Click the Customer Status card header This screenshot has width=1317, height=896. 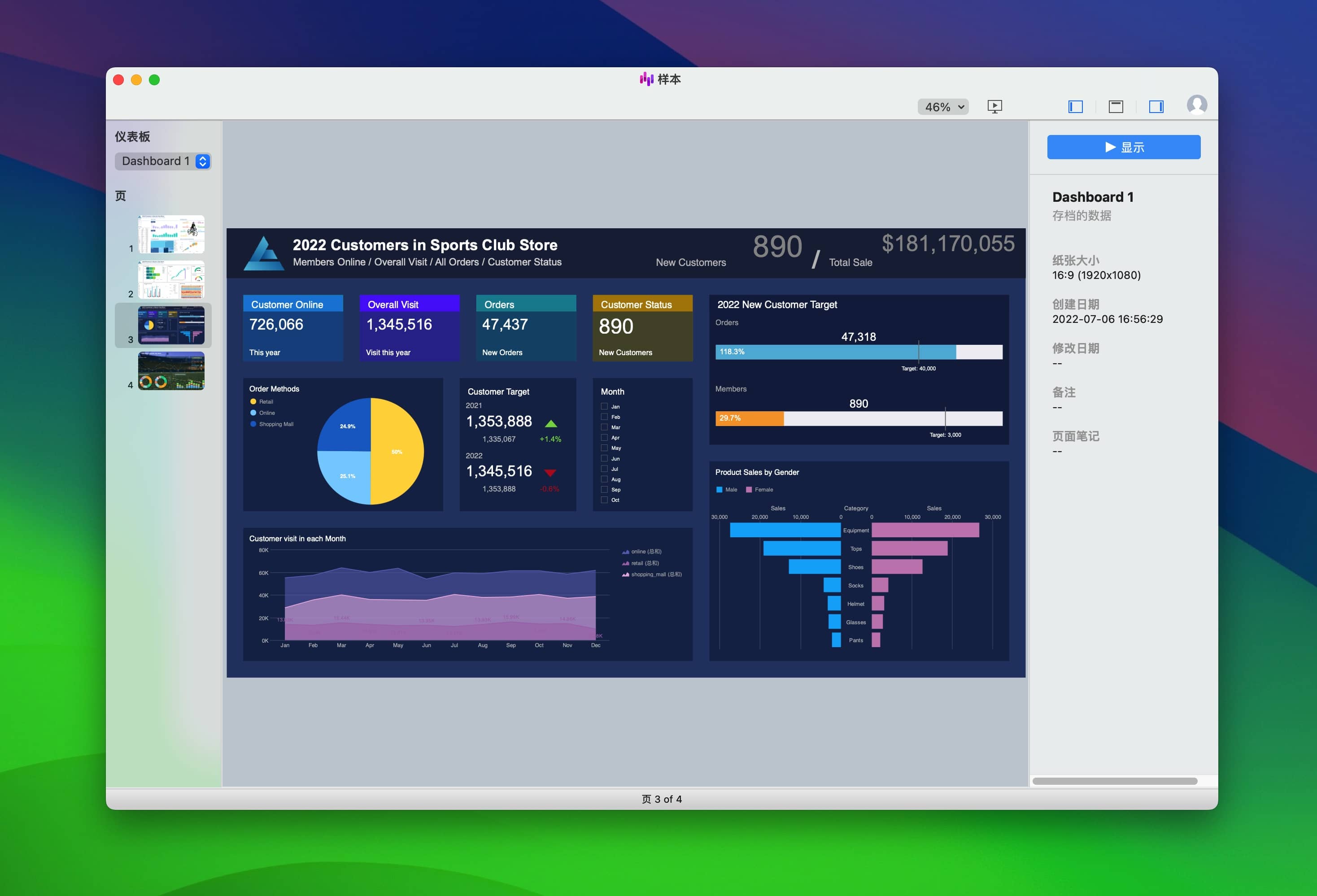(x=643, y=304)
